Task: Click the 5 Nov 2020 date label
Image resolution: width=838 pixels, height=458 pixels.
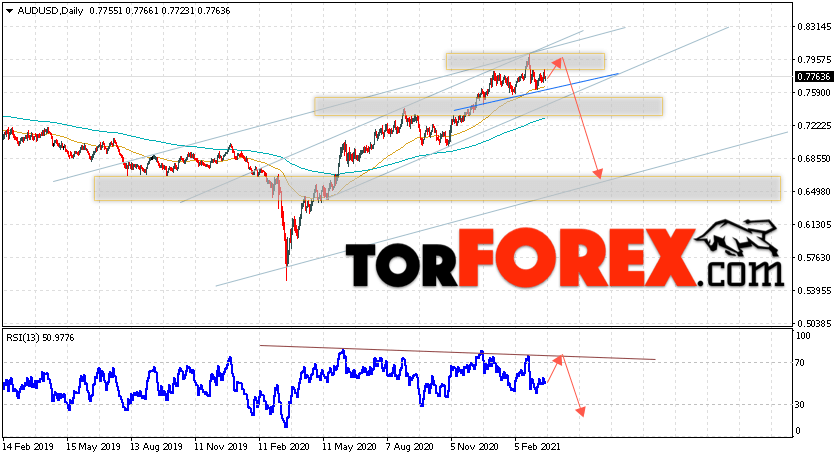Action: 474,446
